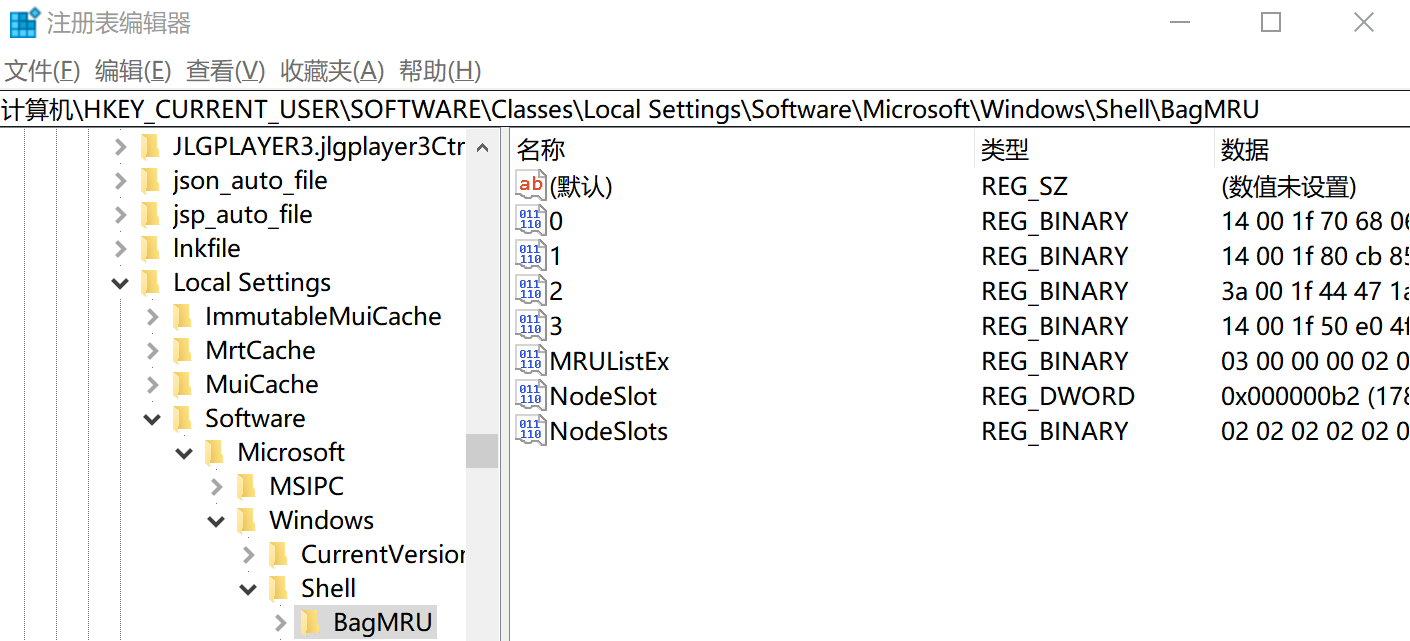This screenshot has width=1410, height=641.
Task: Click binary icon of value 0
Action: coord(531,220)
